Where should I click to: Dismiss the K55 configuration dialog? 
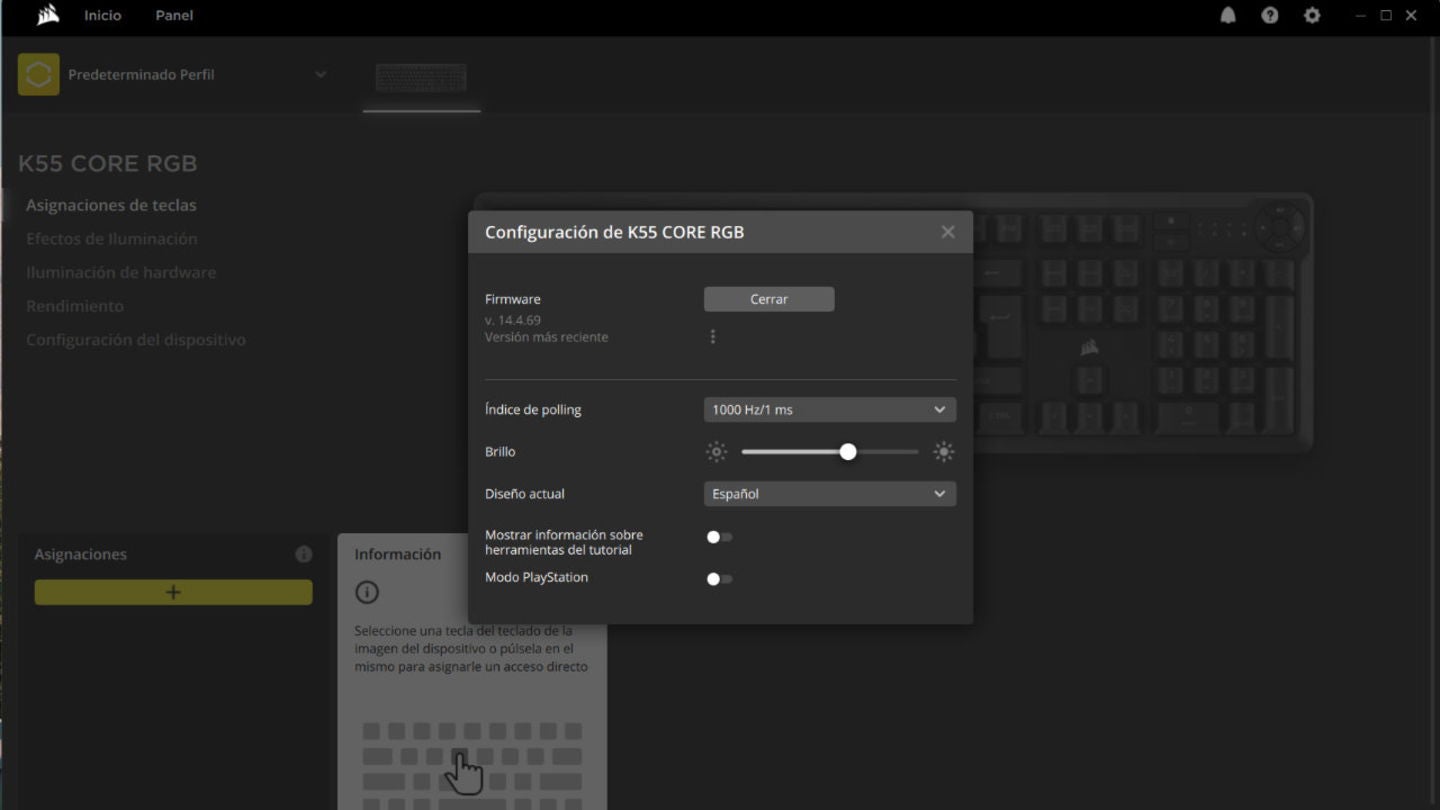click(947, 231)
